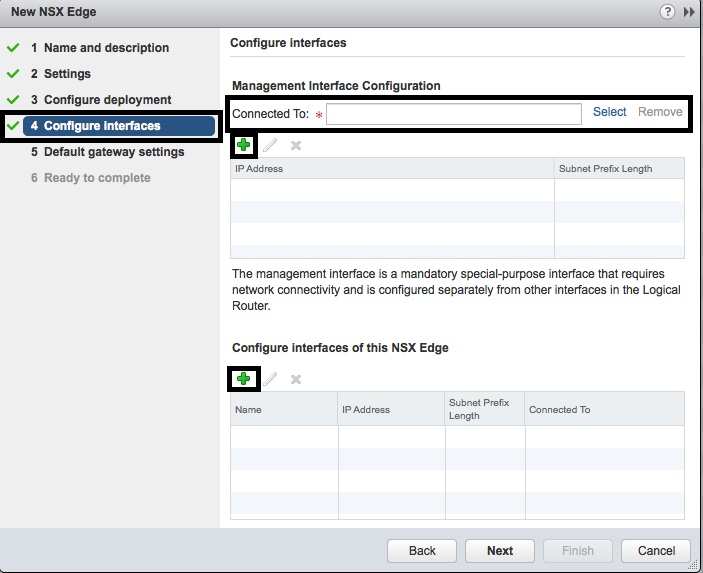Open step 3 Configure deployment
The image size is (703, 573).
coord(107,100)
